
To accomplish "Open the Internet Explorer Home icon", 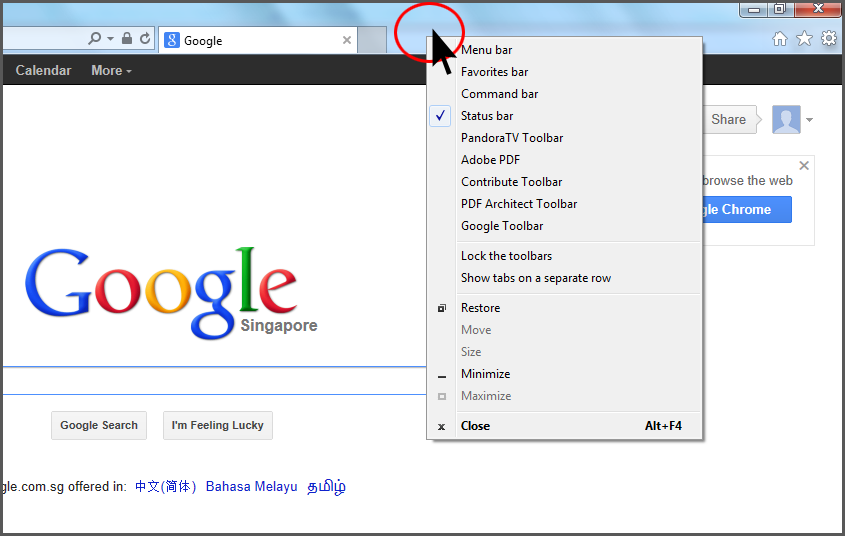I will pos(779,39).
